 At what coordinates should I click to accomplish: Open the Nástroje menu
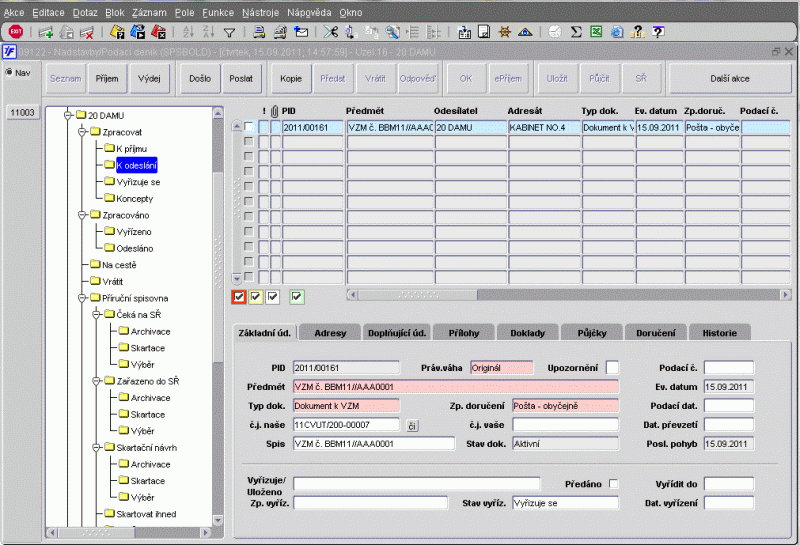tap(260, 12)
